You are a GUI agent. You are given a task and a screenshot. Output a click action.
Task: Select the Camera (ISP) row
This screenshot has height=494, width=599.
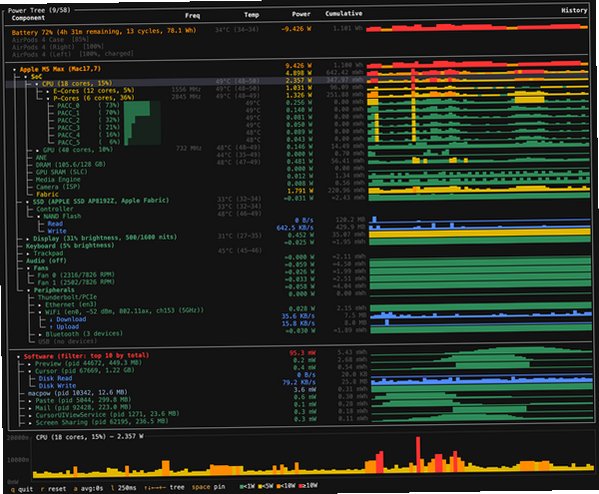tap(58, 187)
